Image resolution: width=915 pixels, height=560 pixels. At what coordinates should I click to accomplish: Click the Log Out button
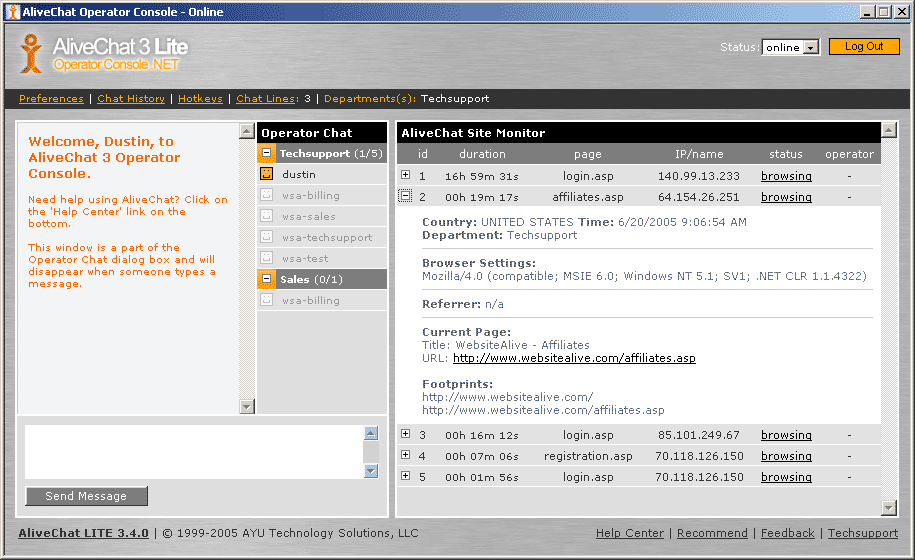(x=864, y=47)
